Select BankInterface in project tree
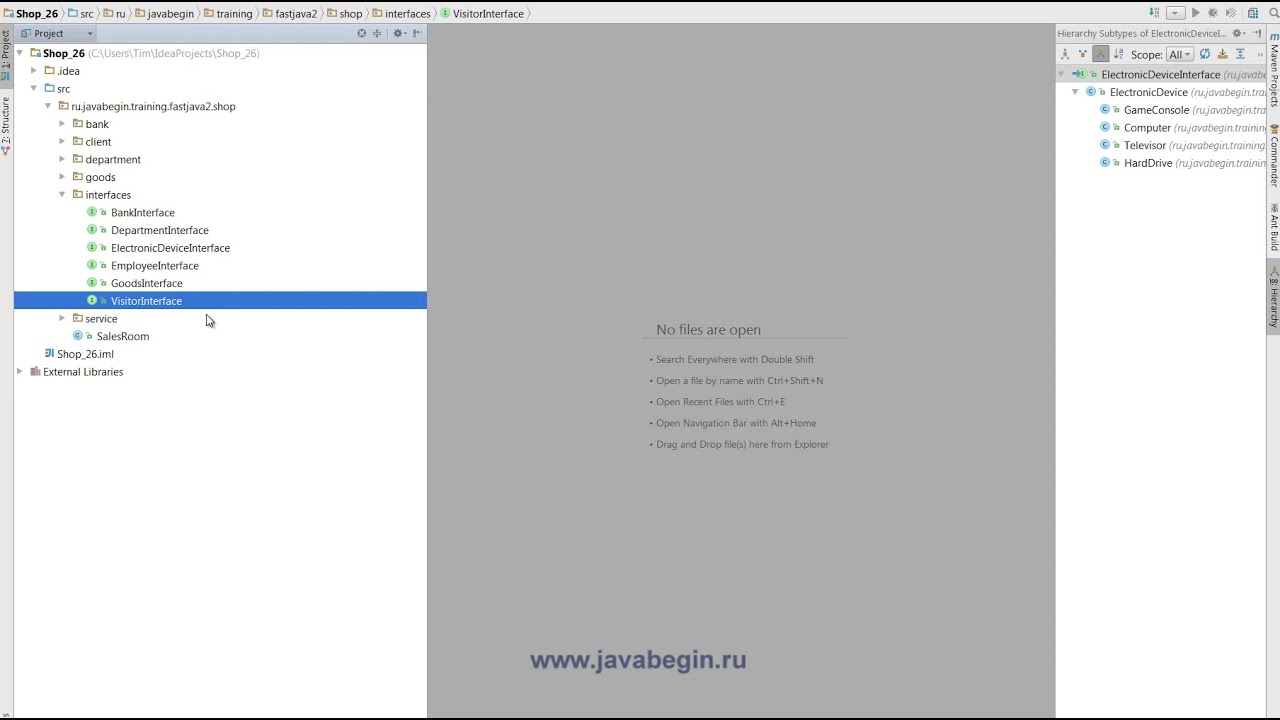The height and width of the screenshot is (720, 1280). [x=142, y=212]
